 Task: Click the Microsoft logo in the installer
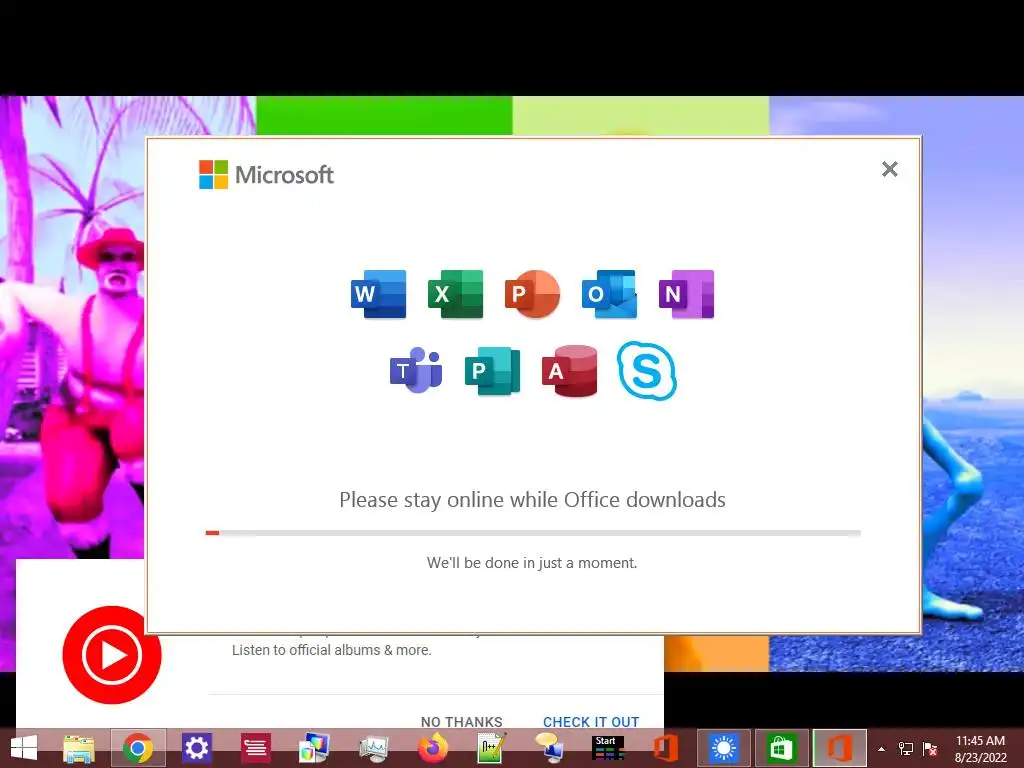pos(266,174)
